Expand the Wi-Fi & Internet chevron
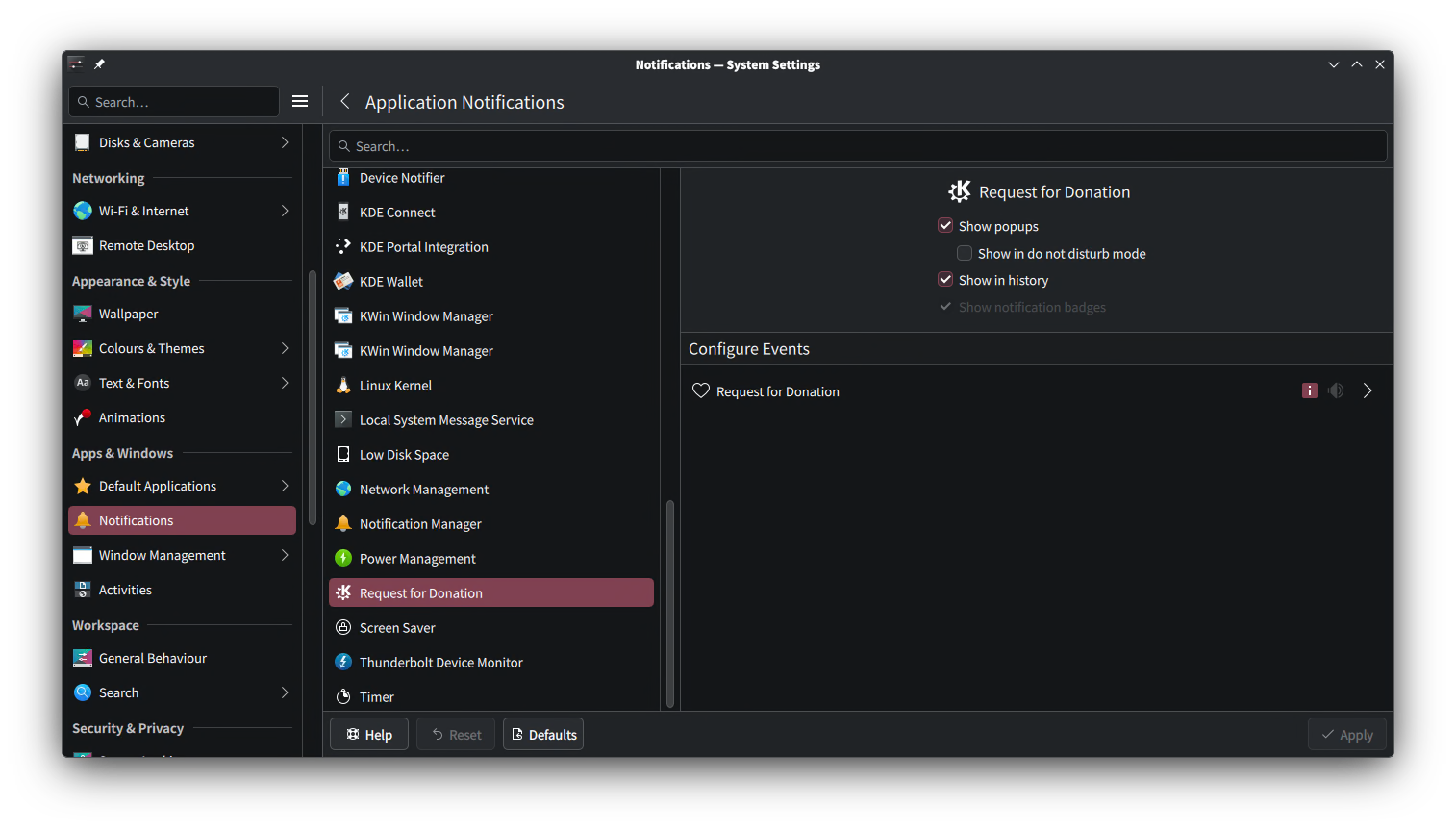Screen dimensions: 1456x831 [x=285, y=211]
